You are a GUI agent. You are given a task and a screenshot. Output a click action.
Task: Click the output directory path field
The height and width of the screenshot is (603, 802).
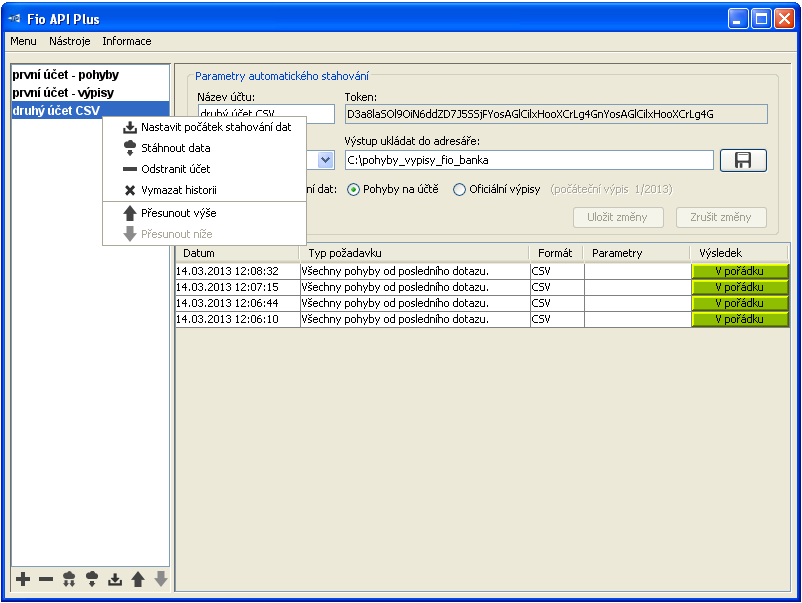(x=529, y=160)
